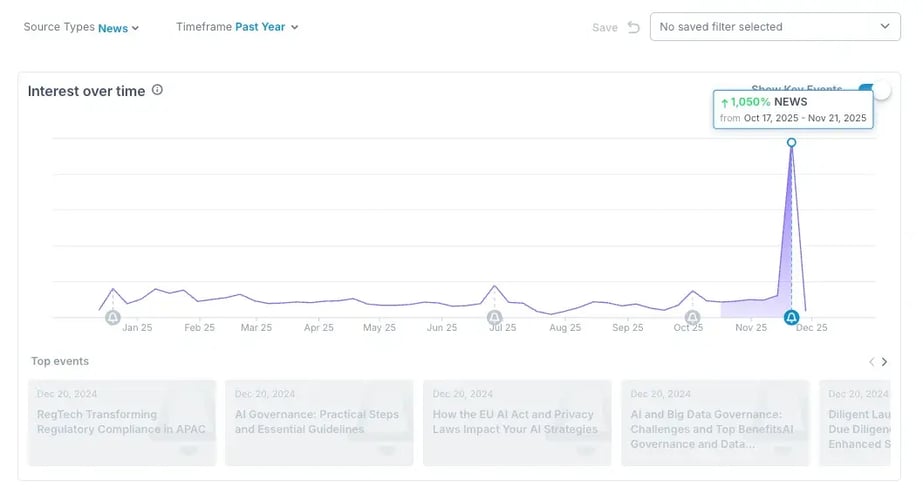Open AI Governance: Practical Steps event card
This screenshot has height=495, width=923.
[x=318, y=422]
